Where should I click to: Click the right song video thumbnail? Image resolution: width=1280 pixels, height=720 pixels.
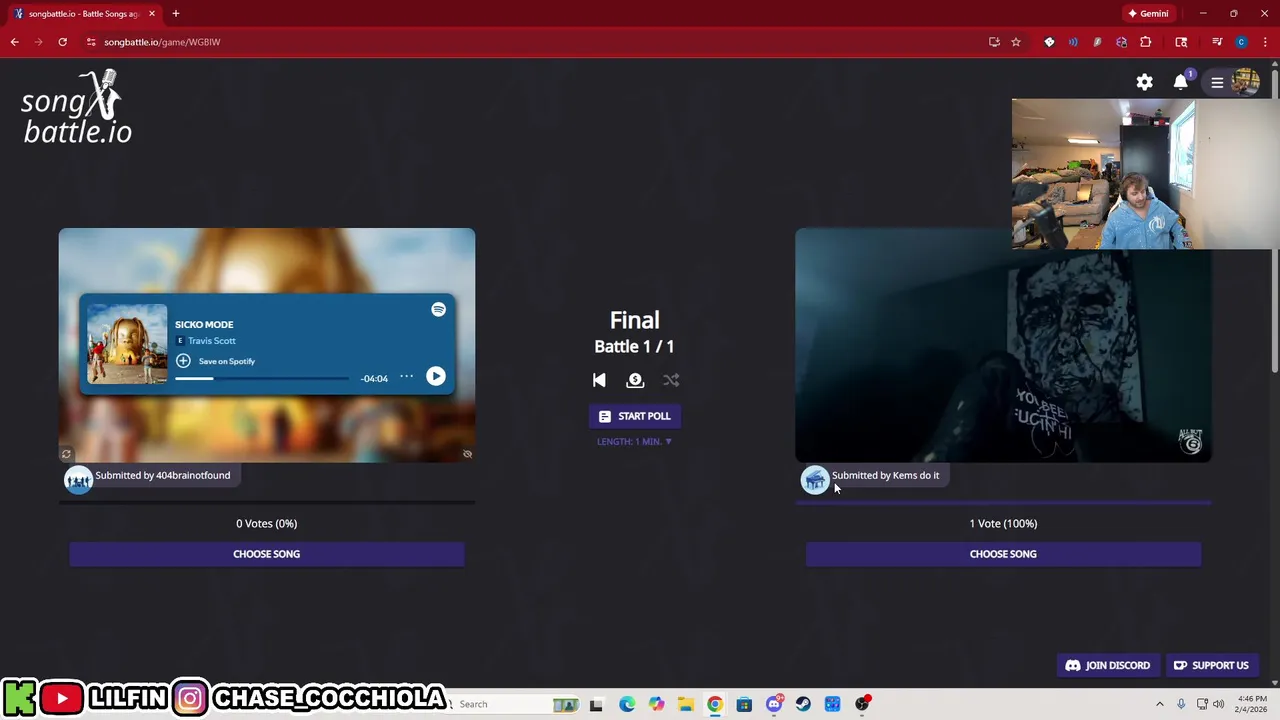(x=1003, y=345)
